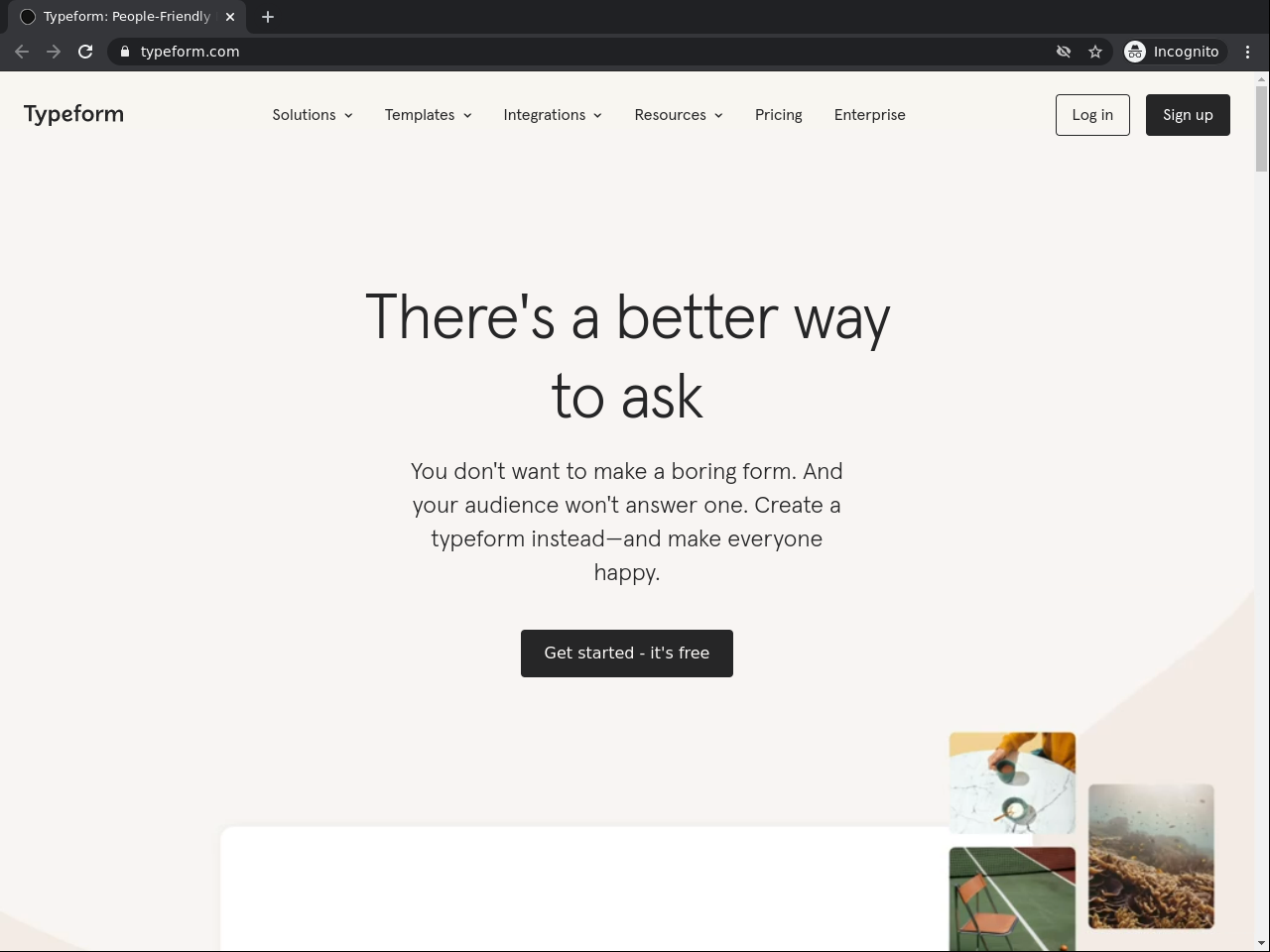Image resolution: width=1270 pixels, height=952 pixels.
Task: Go back using the browser back arrow
Action: 22,52
